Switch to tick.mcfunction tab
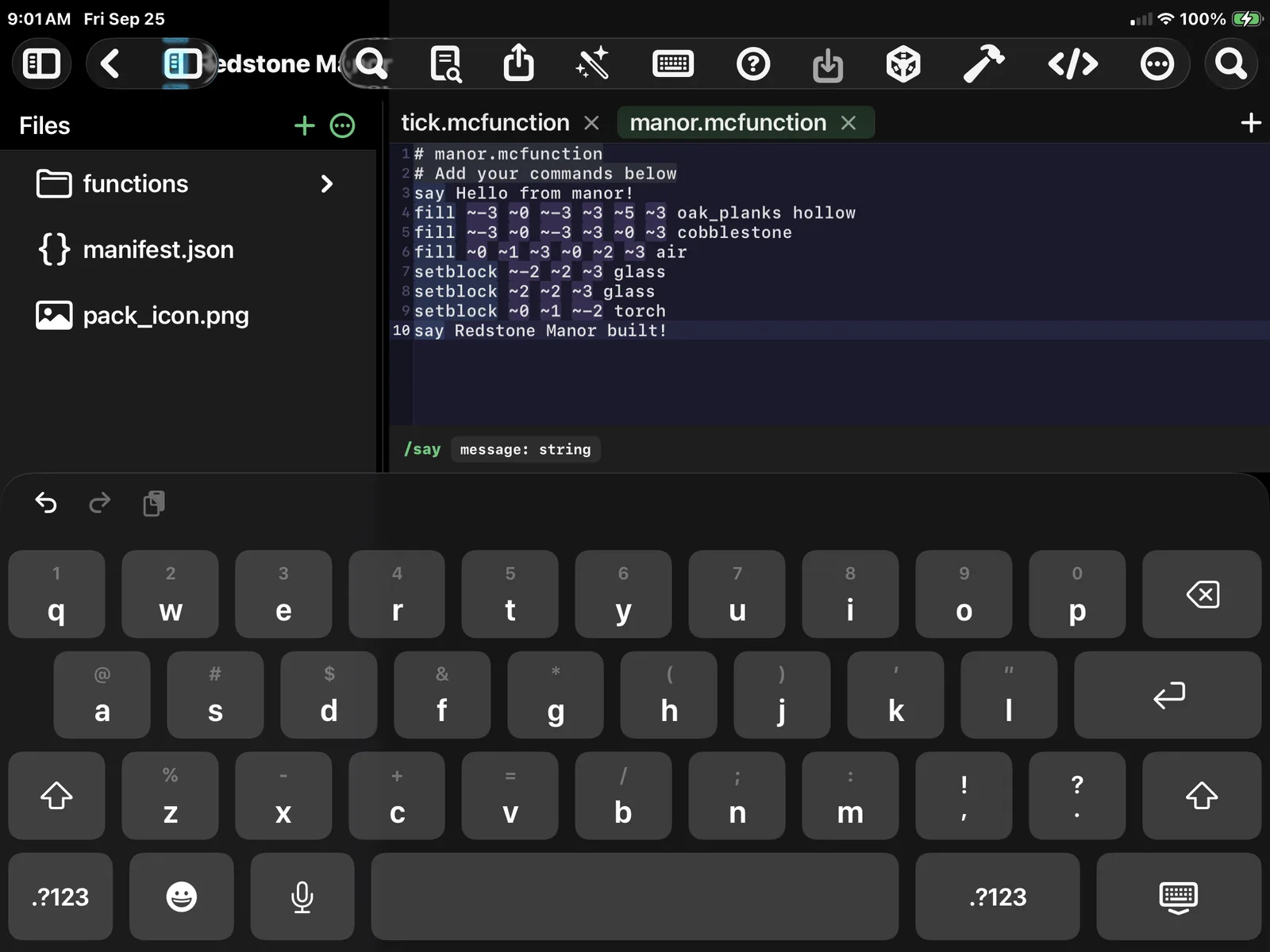This screenshot has height=952, width=1270. [485, 123]
